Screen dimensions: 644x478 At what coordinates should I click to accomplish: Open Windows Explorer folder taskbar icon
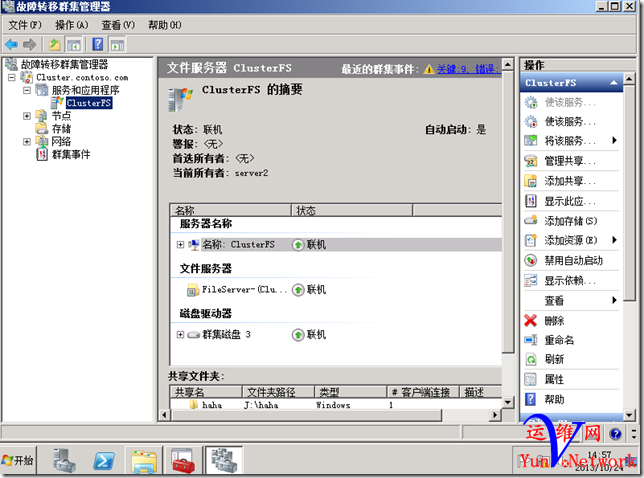click(x=144, y=460)
